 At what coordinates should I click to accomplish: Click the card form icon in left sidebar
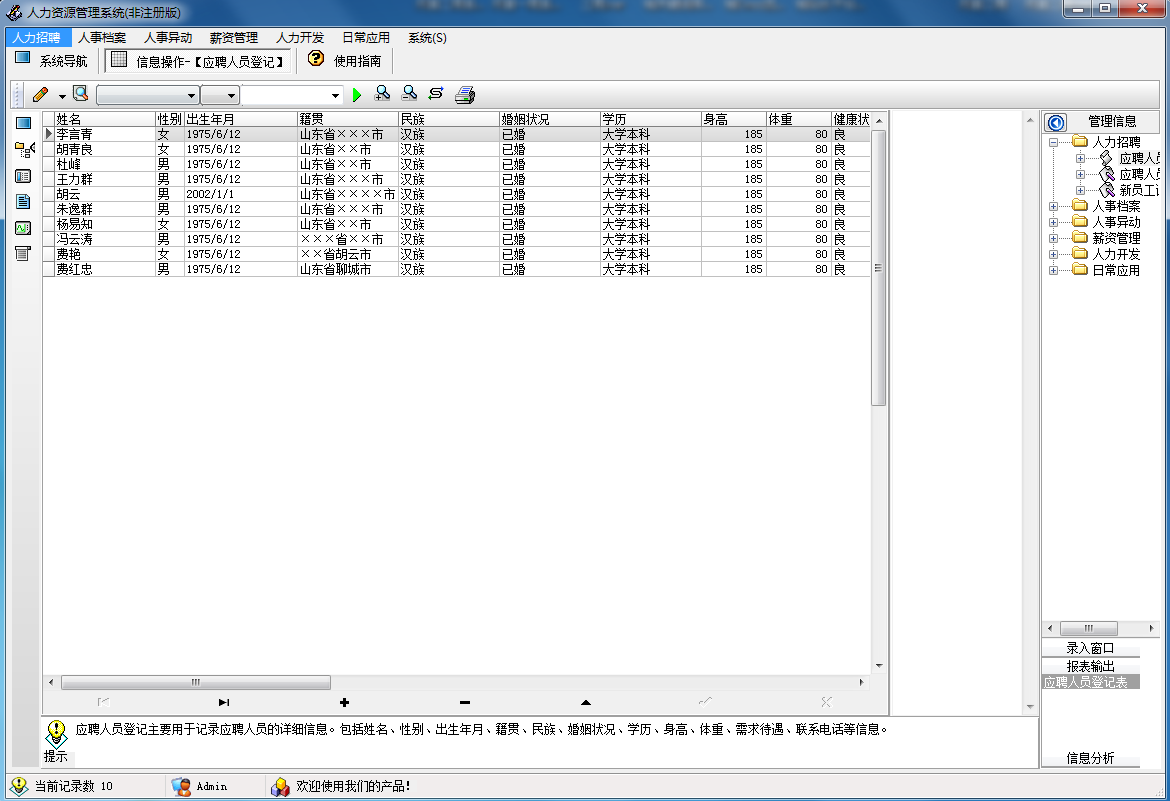(x=23, y=176)
